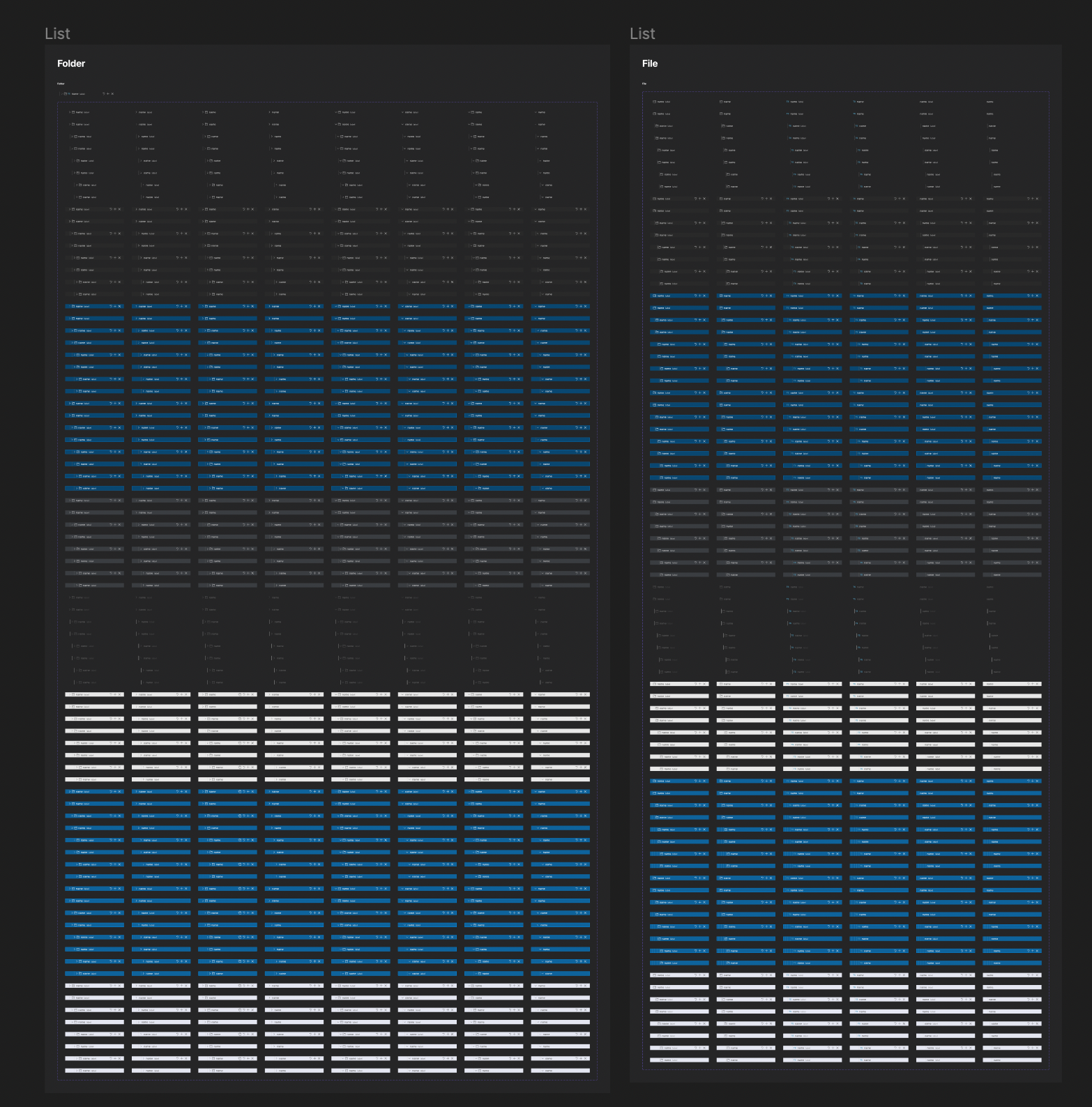The image size is (1092, 1107).
Task: Click undo icon in standalone Folder row above grid
Action: point(103,93)
